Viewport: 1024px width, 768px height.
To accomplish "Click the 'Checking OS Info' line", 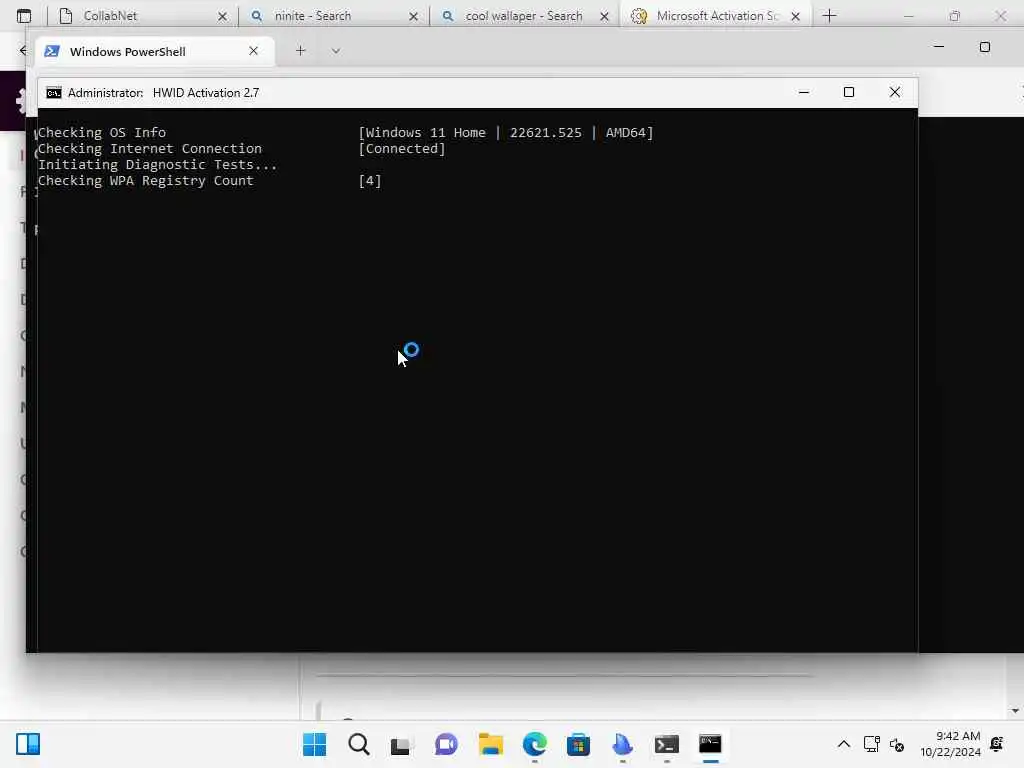I will coord(102,133).
